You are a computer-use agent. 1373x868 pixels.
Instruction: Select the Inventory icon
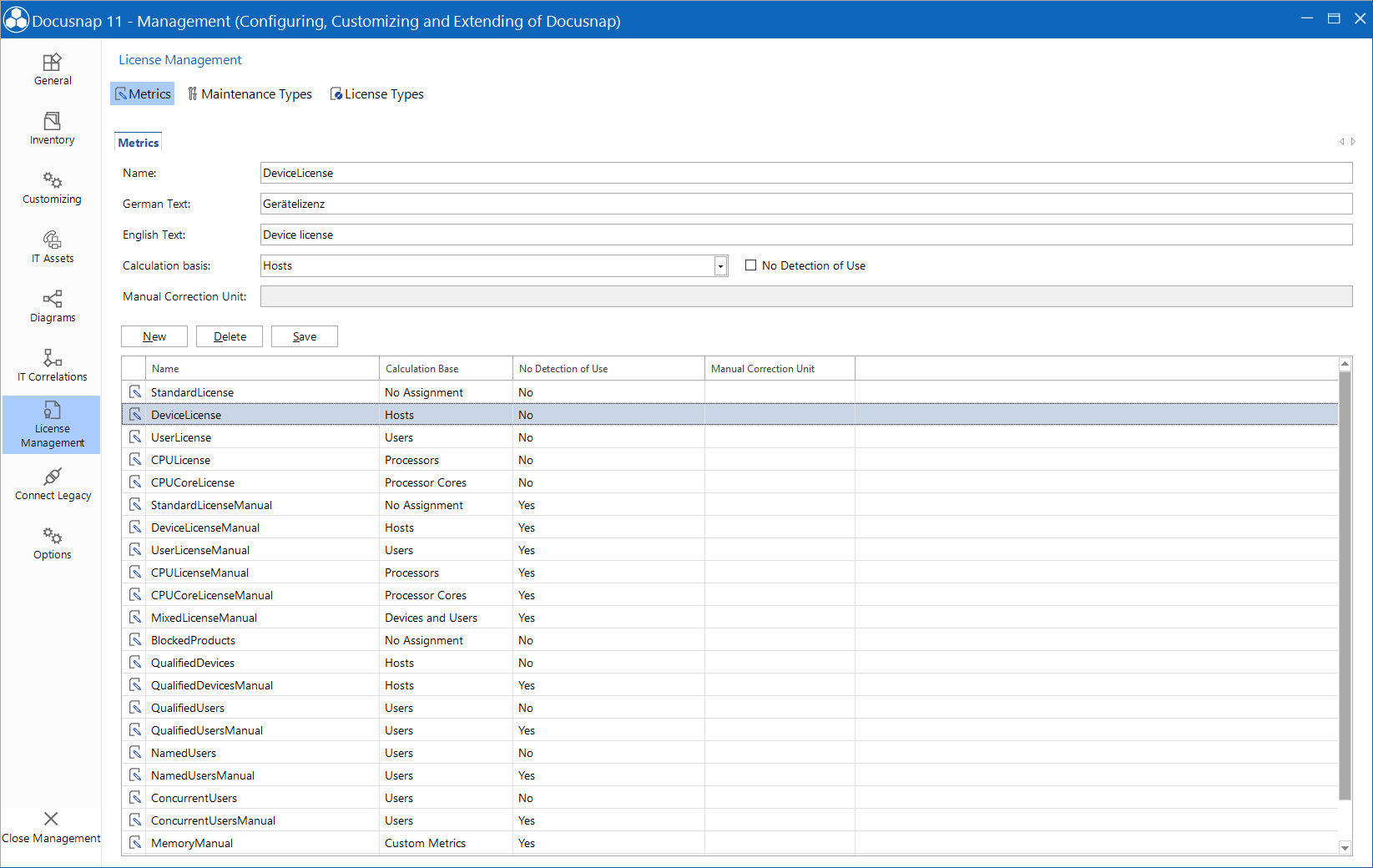[52, 124]
